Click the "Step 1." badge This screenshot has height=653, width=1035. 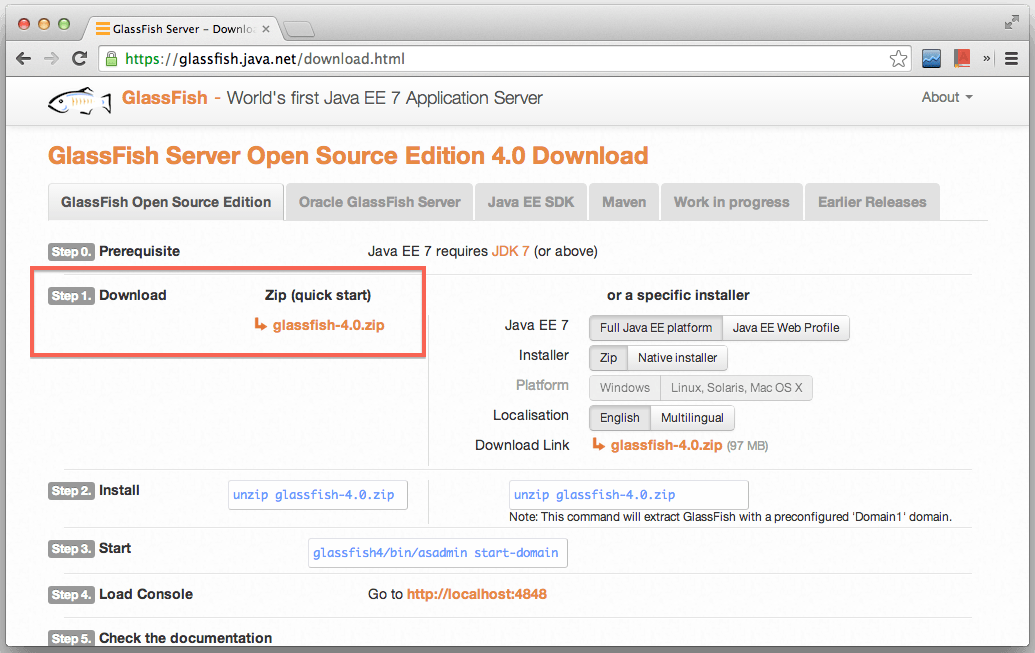tap(71, 296)
